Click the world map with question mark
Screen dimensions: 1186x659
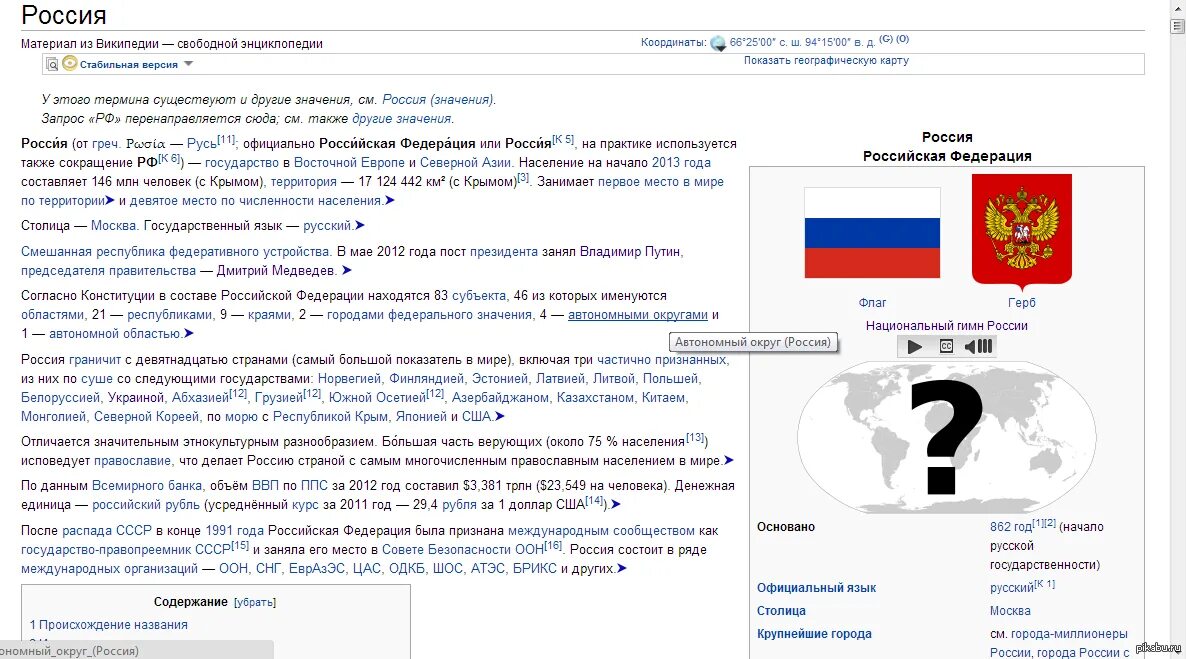pos(946,437)
